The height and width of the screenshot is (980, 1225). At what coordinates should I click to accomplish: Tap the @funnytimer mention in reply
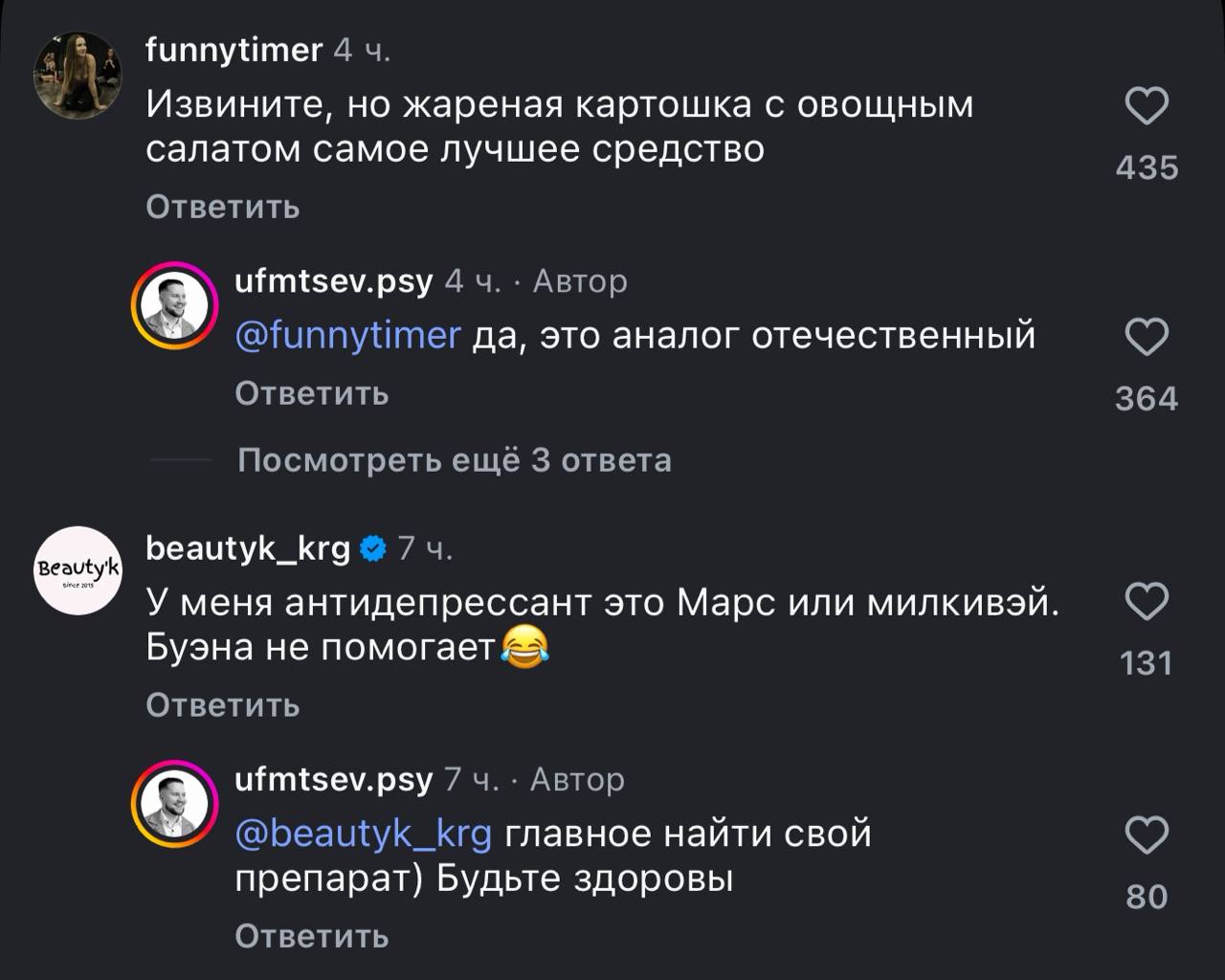point(347,336)
